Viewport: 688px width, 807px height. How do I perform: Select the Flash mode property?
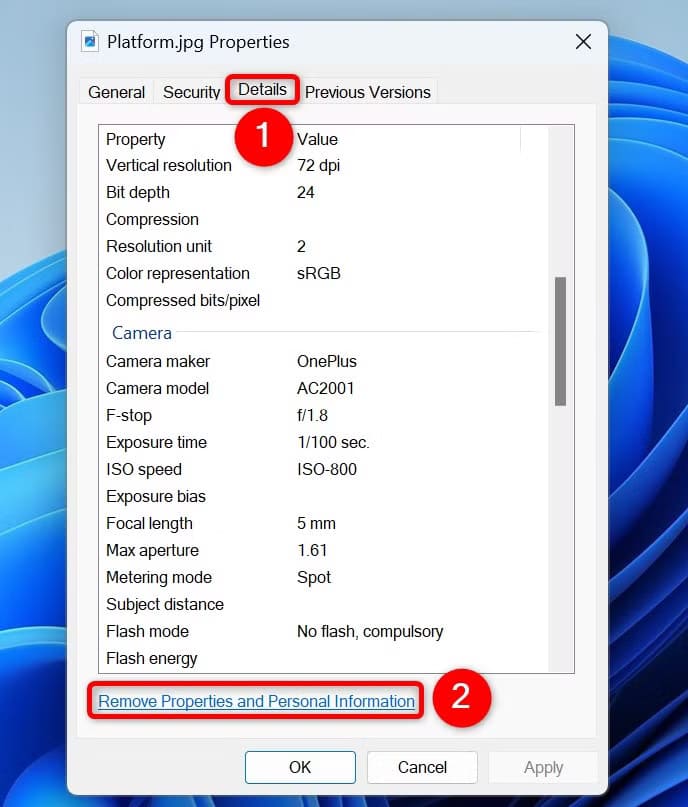147,631
